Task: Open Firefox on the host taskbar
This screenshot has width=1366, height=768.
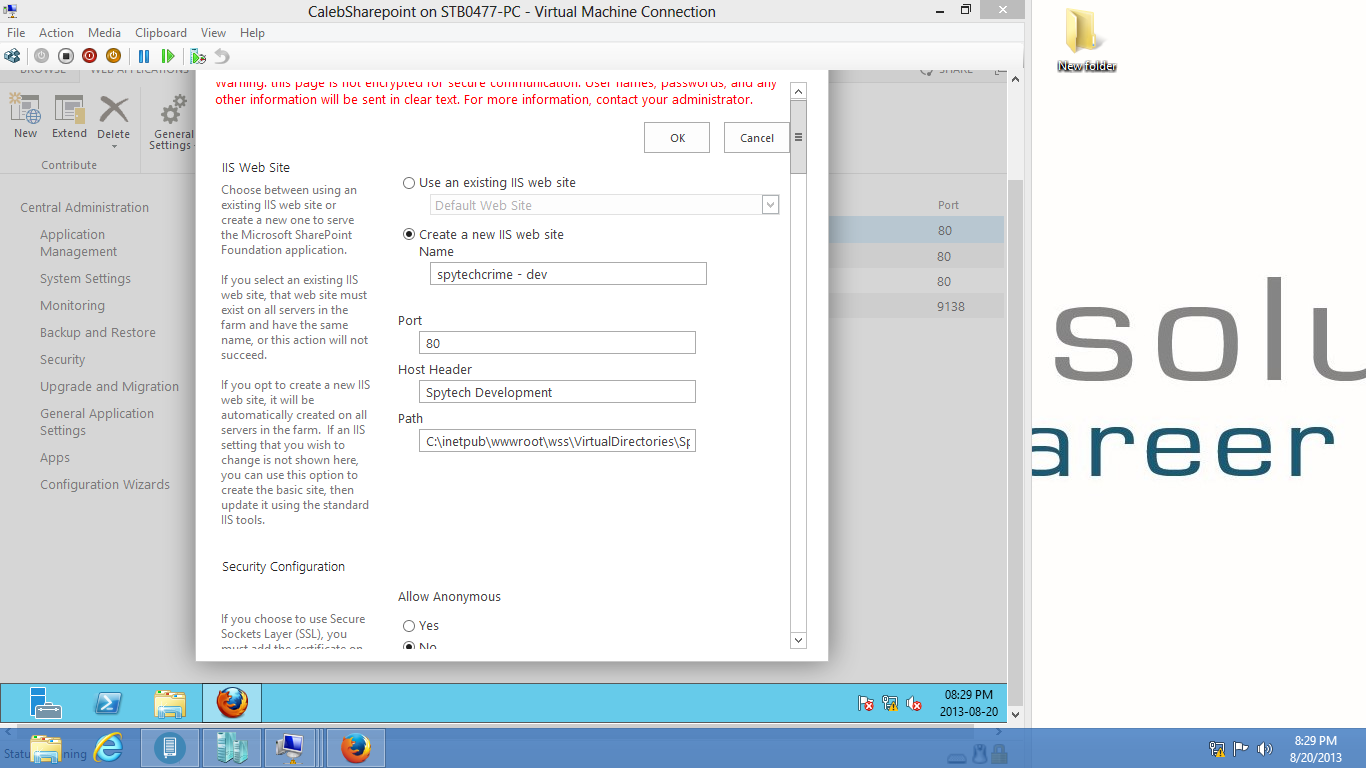Action: (x=355, y=748)
